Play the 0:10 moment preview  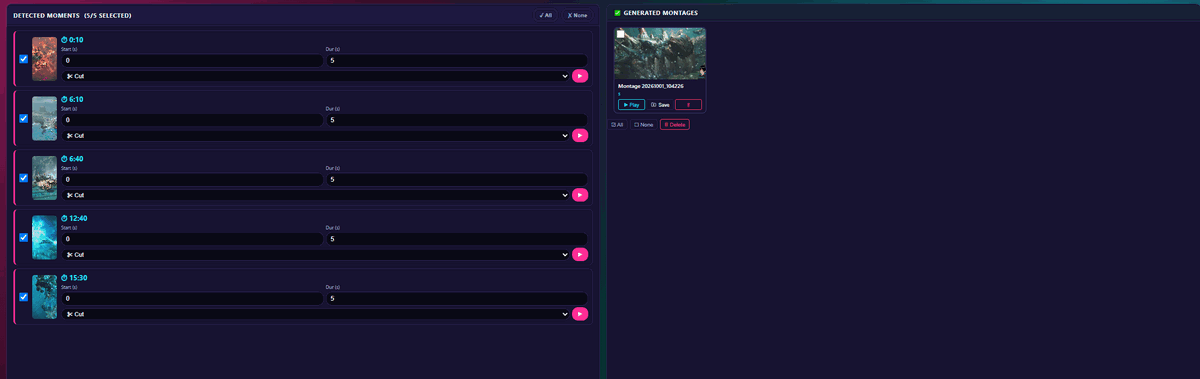pos(580,76)
